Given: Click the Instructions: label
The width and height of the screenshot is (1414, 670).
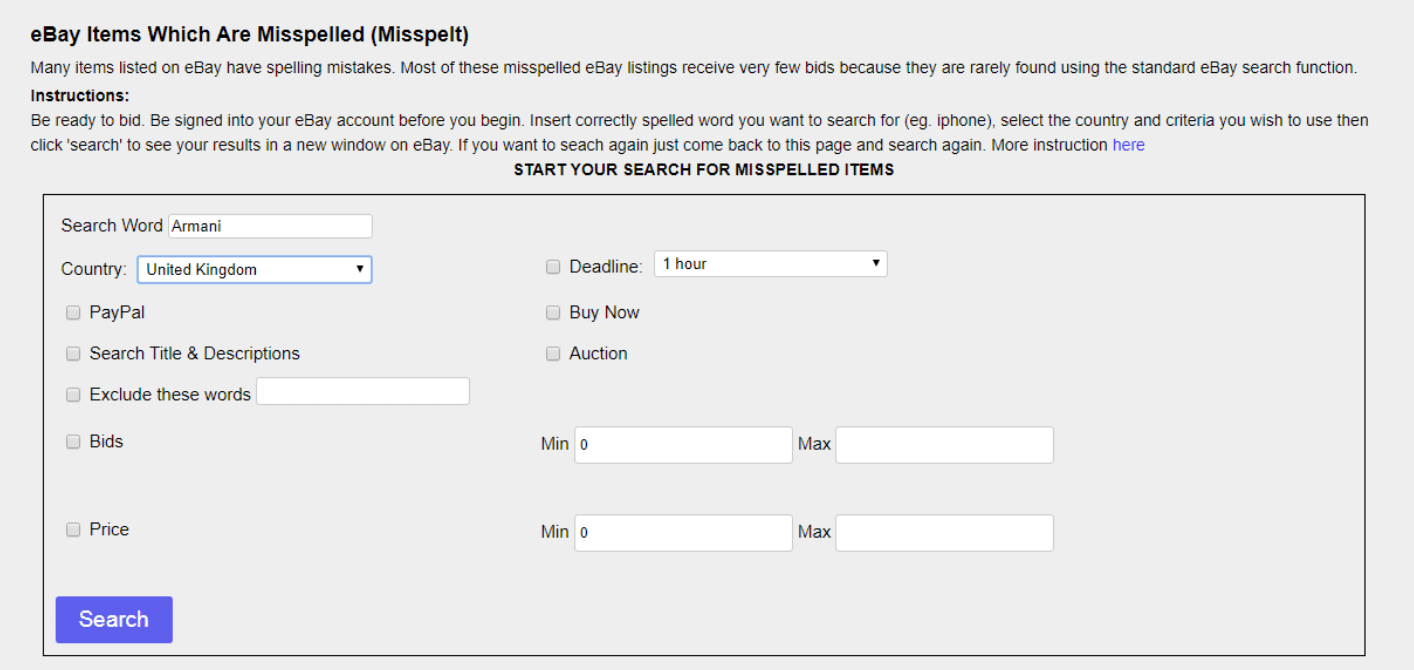Looking at the screenshot, I should pyautogui.click(x=80, y=96).
